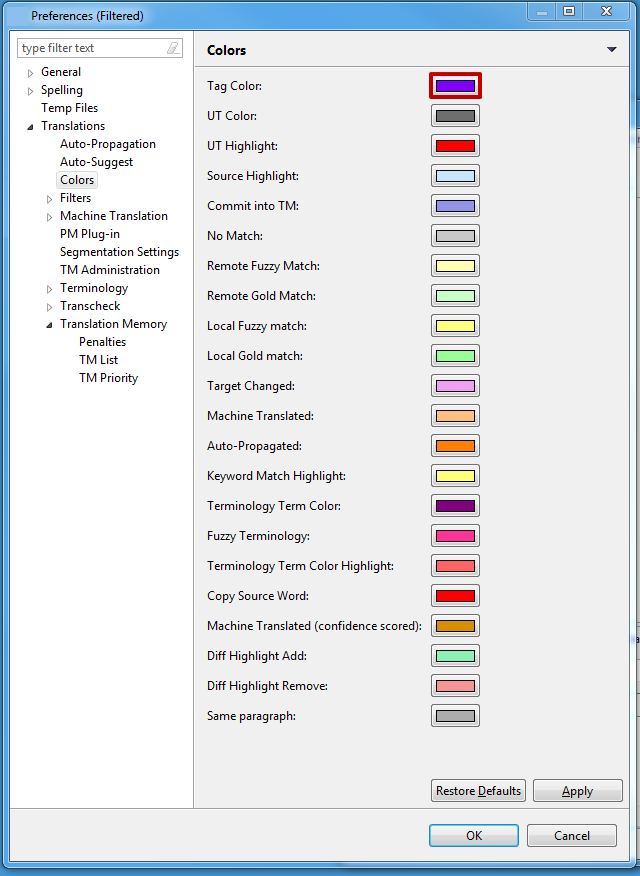
Task: Change the UT Color swatch
Action: [x=455, y=116]
